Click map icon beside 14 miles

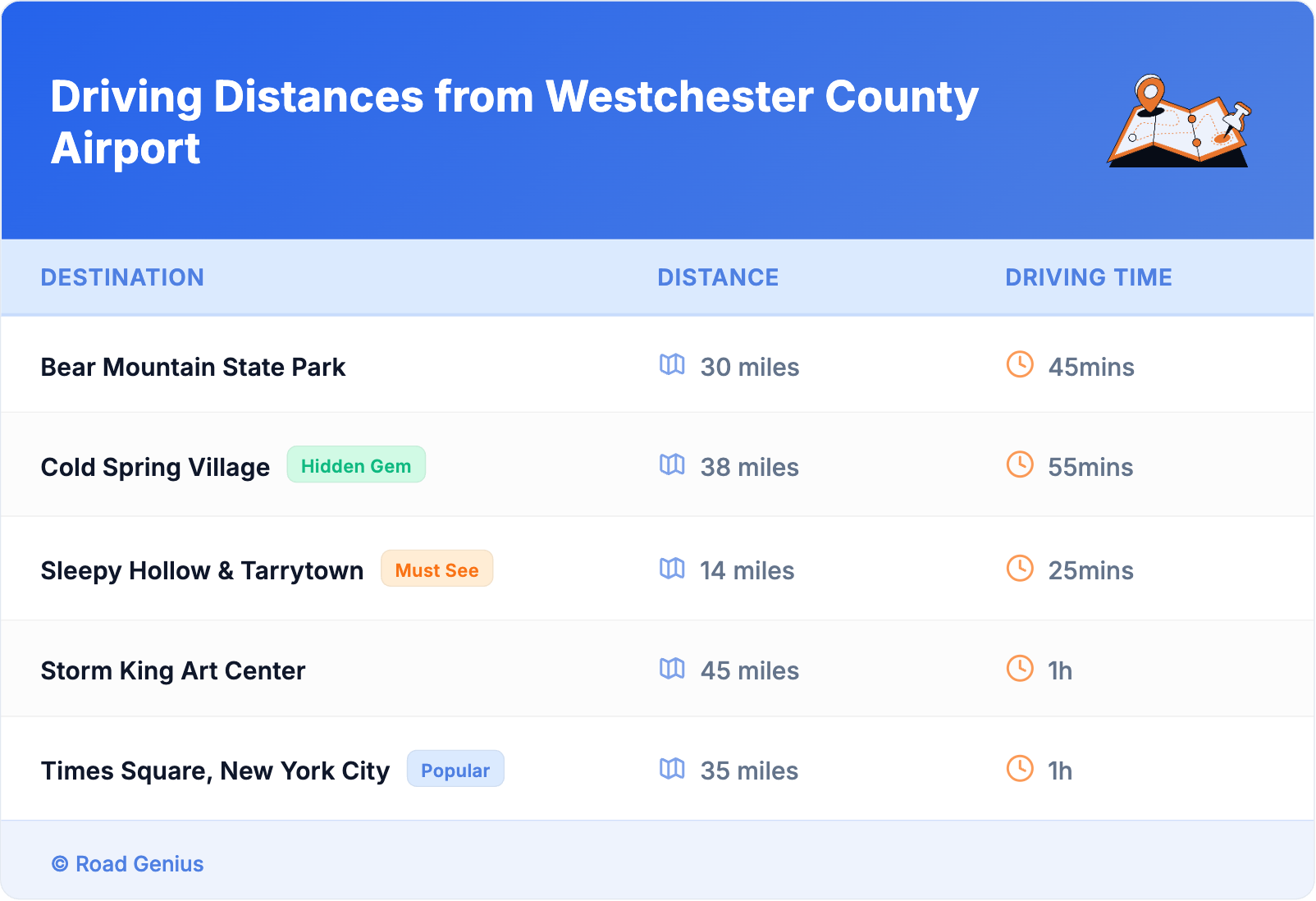[x=672, y=568]
